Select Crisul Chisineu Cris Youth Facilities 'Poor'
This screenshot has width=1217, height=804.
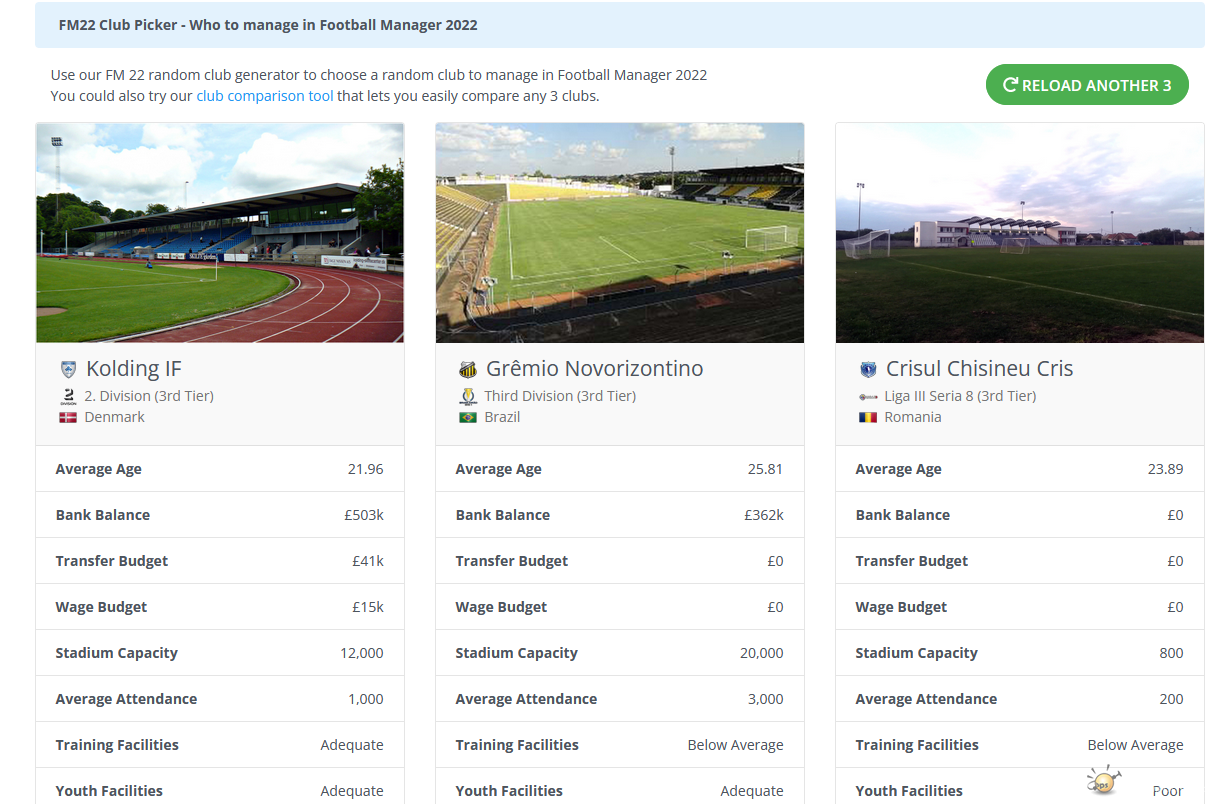tap(1168, 791)
